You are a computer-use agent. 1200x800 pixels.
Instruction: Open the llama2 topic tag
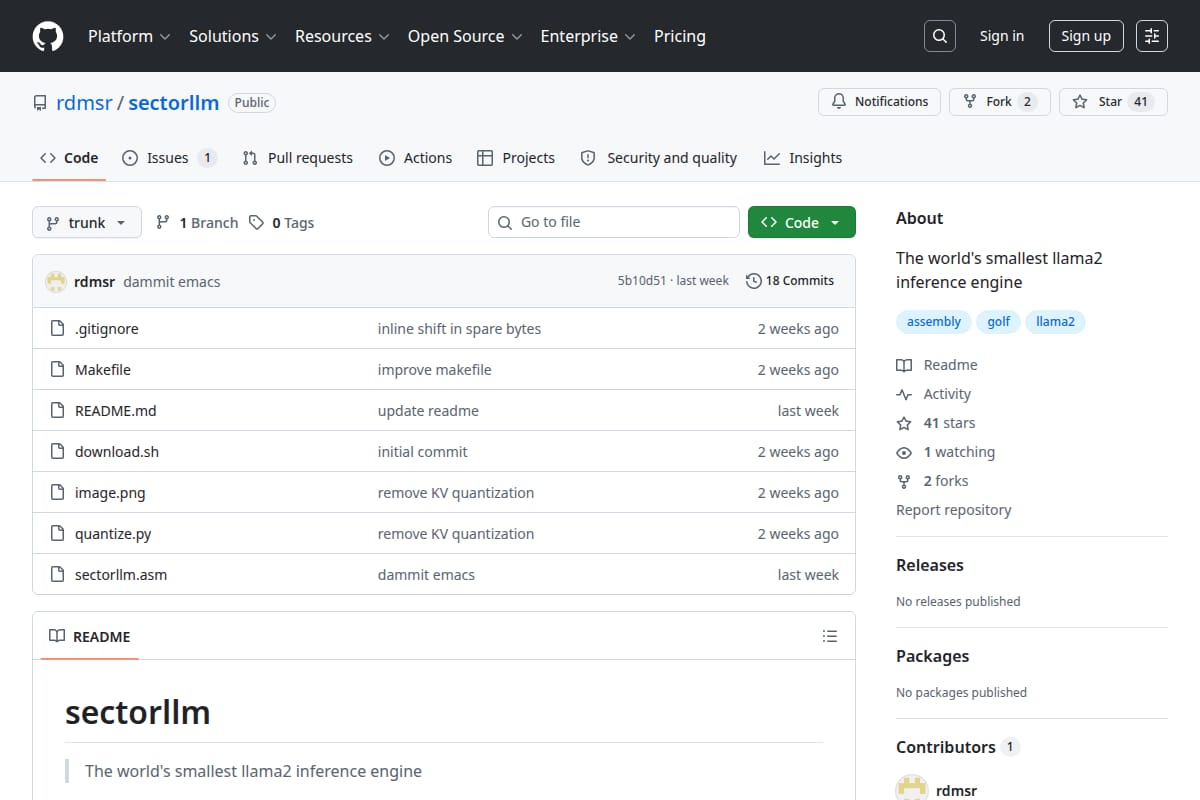pos(1055,322)
